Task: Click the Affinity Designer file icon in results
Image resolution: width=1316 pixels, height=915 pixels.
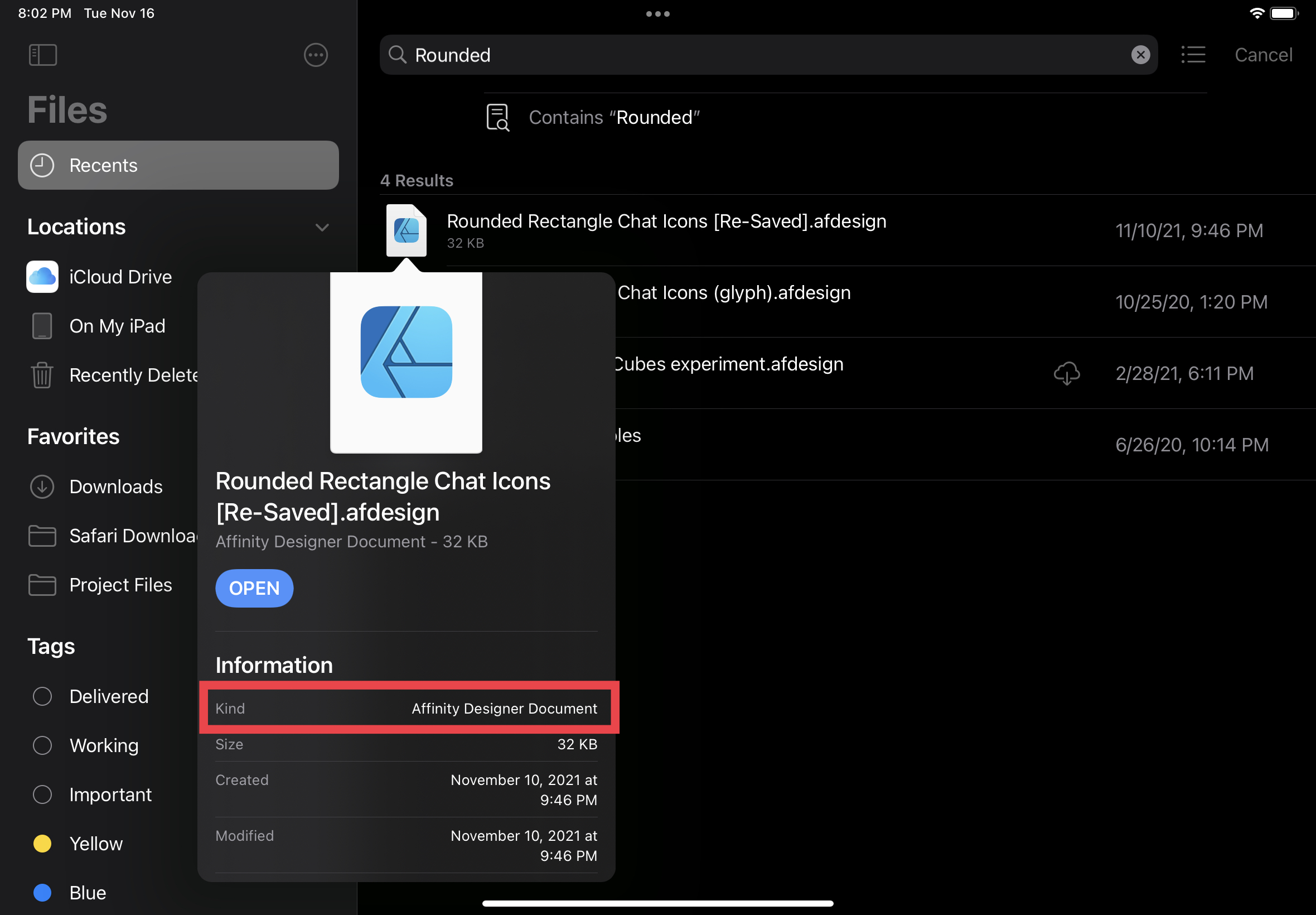Action: click(x=406, y=230)
